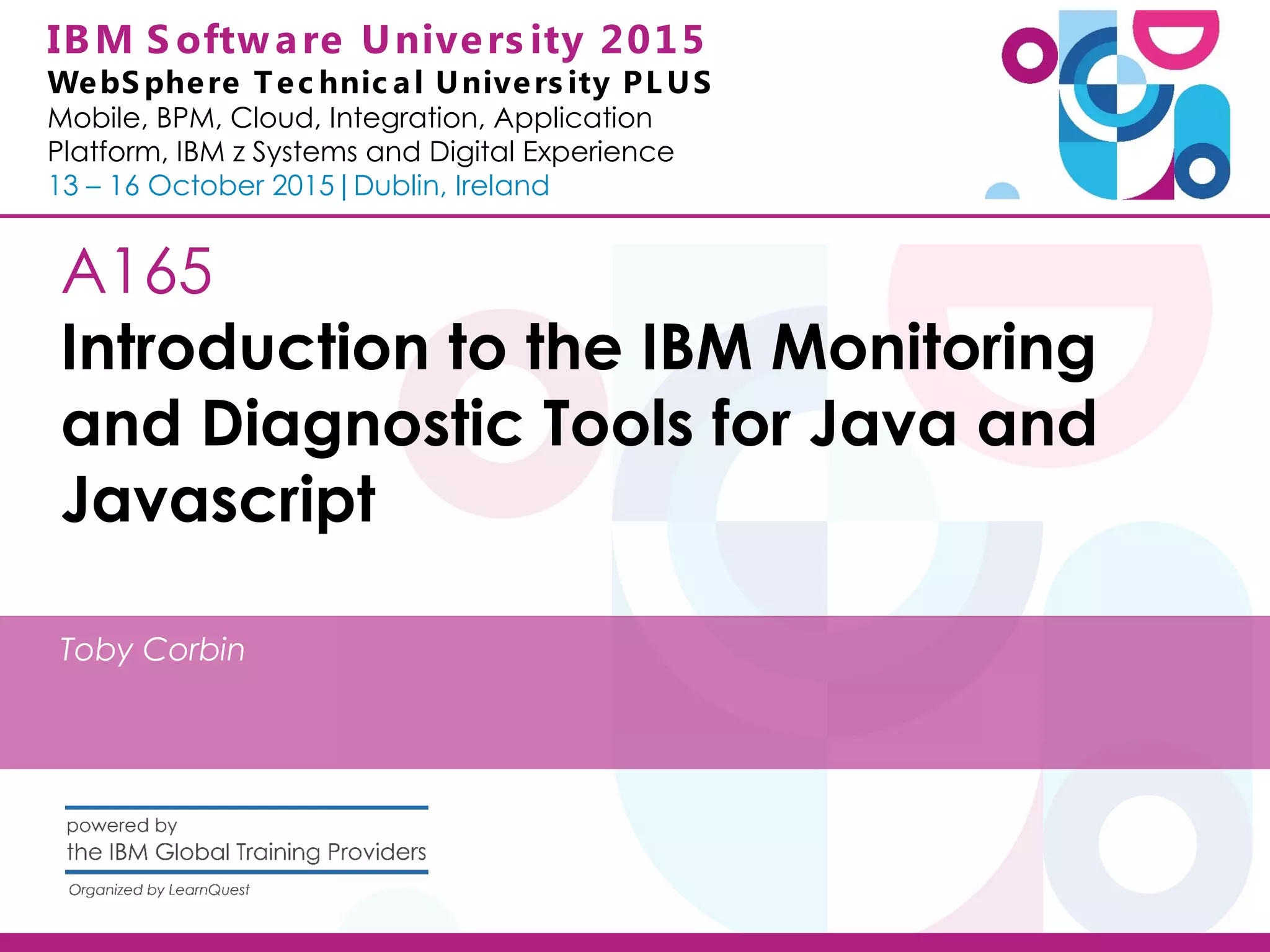Screen dimensions: 1270x952
Task: Click the Dublin, Ireland location text
Action: (x=451, y=186)
